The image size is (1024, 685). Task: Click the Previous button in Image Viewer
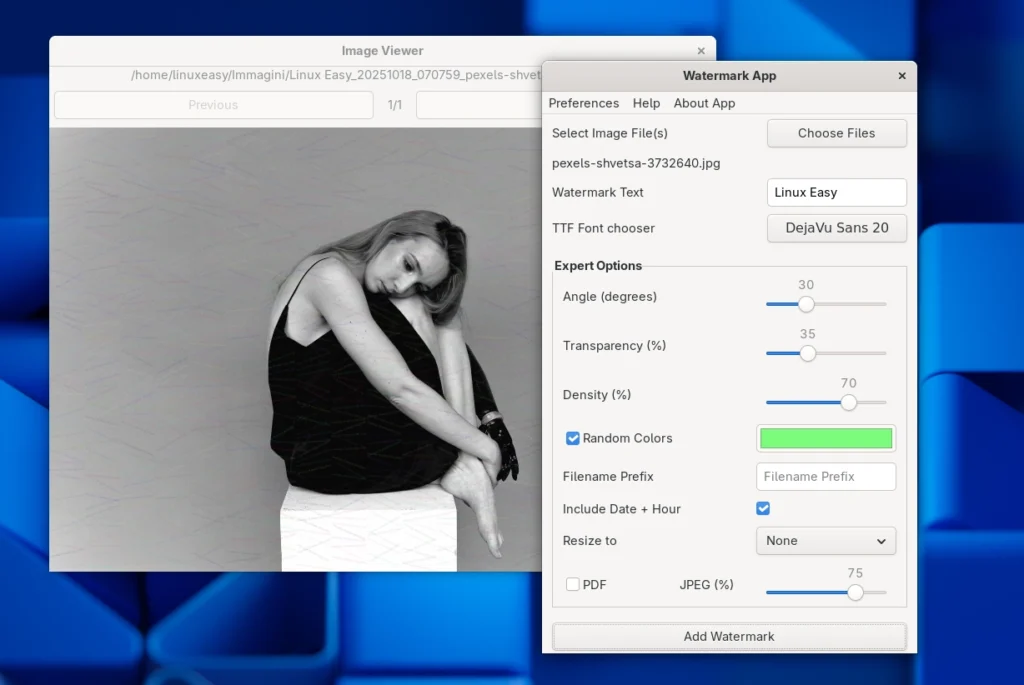click(212, 105)
